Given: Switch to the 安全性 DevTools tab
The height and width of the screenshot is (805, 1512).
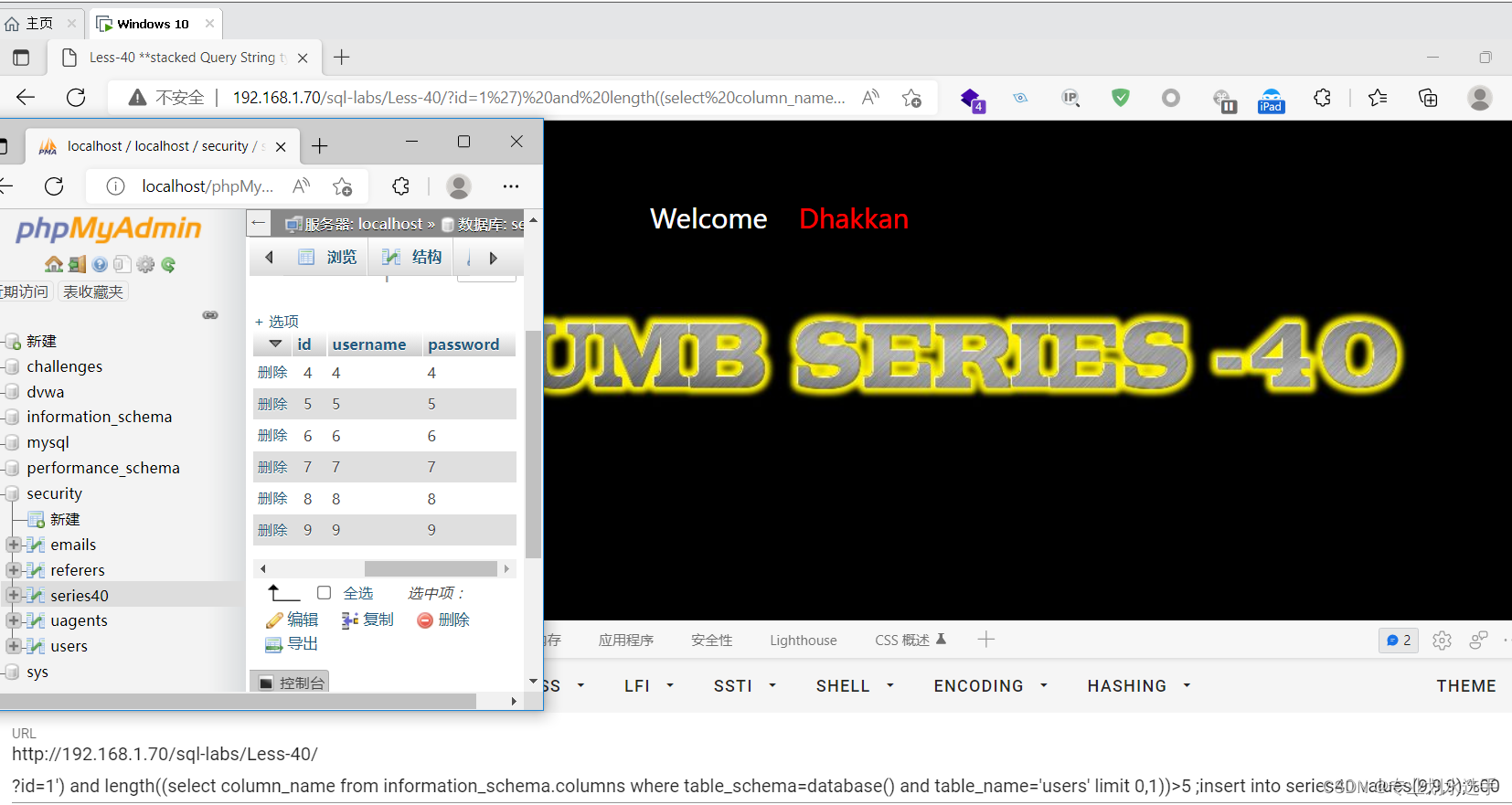Looking at the screenshot, I should point(711,641).
